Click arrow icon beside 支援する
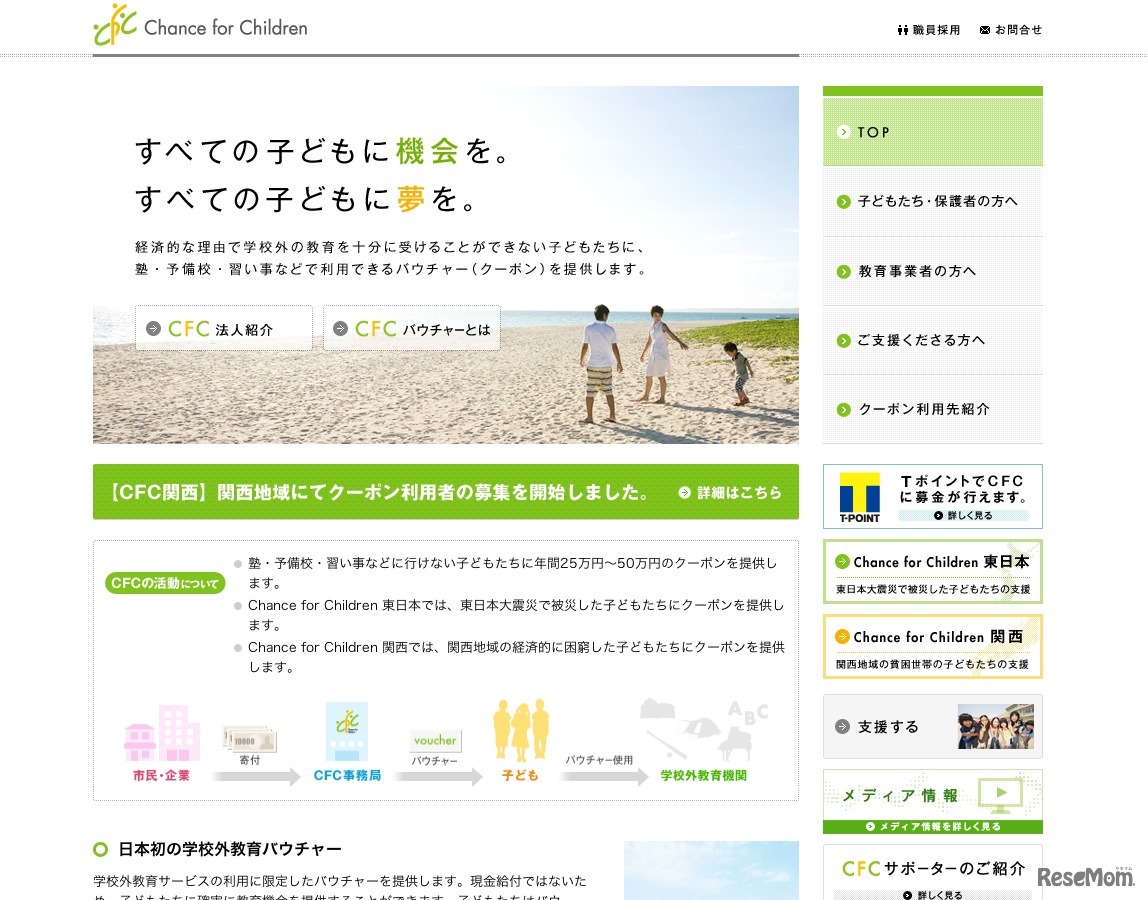Viewport: 1148px width, 900px height. (x=843, y=726)
